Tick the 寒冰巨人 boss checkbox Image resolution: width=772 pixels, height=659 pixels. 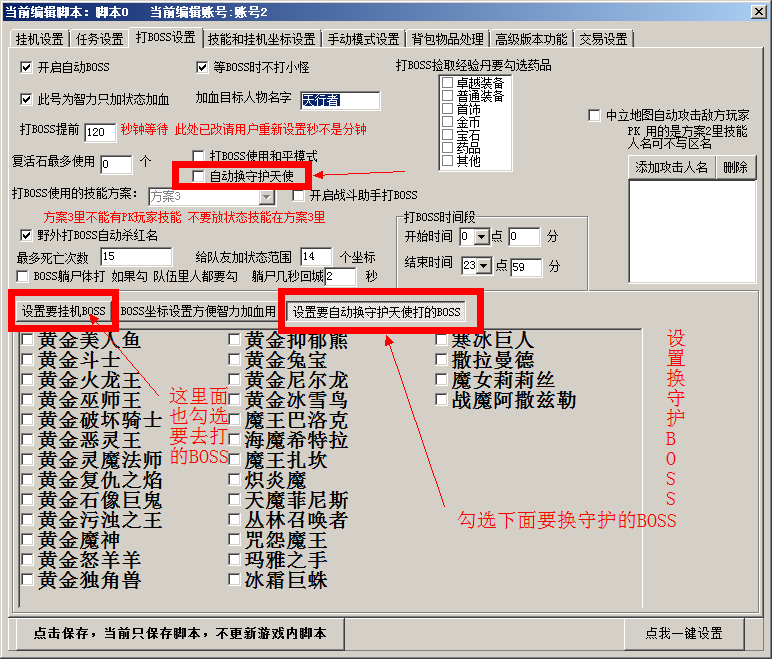point(442,340)
